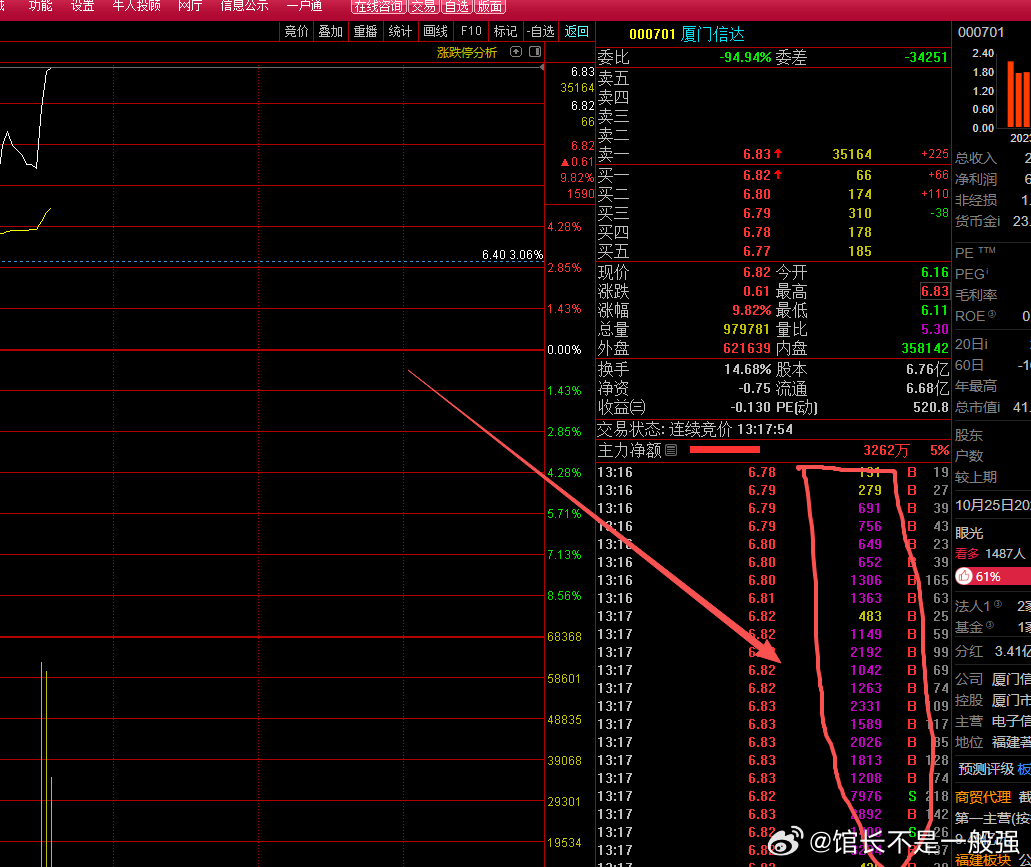Select the 叠加 toolbar item

(330, 32)
